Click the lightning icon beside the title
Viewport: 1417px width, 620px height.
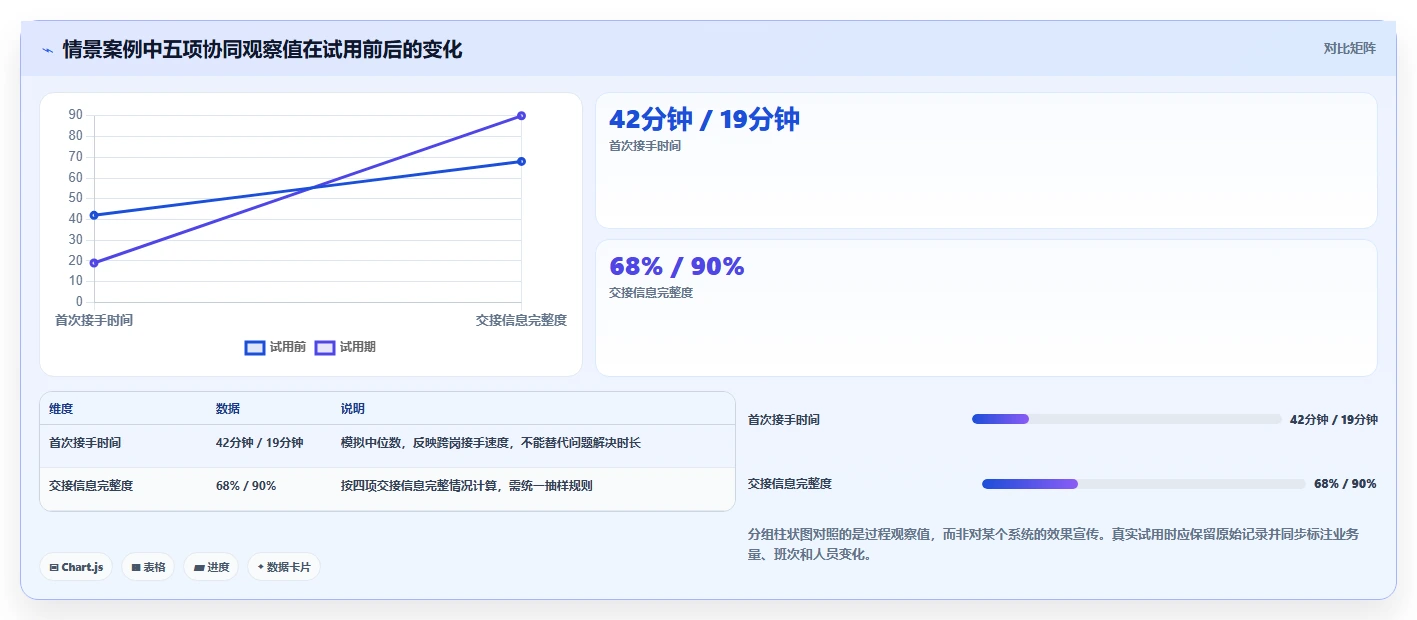click(47, 50)
